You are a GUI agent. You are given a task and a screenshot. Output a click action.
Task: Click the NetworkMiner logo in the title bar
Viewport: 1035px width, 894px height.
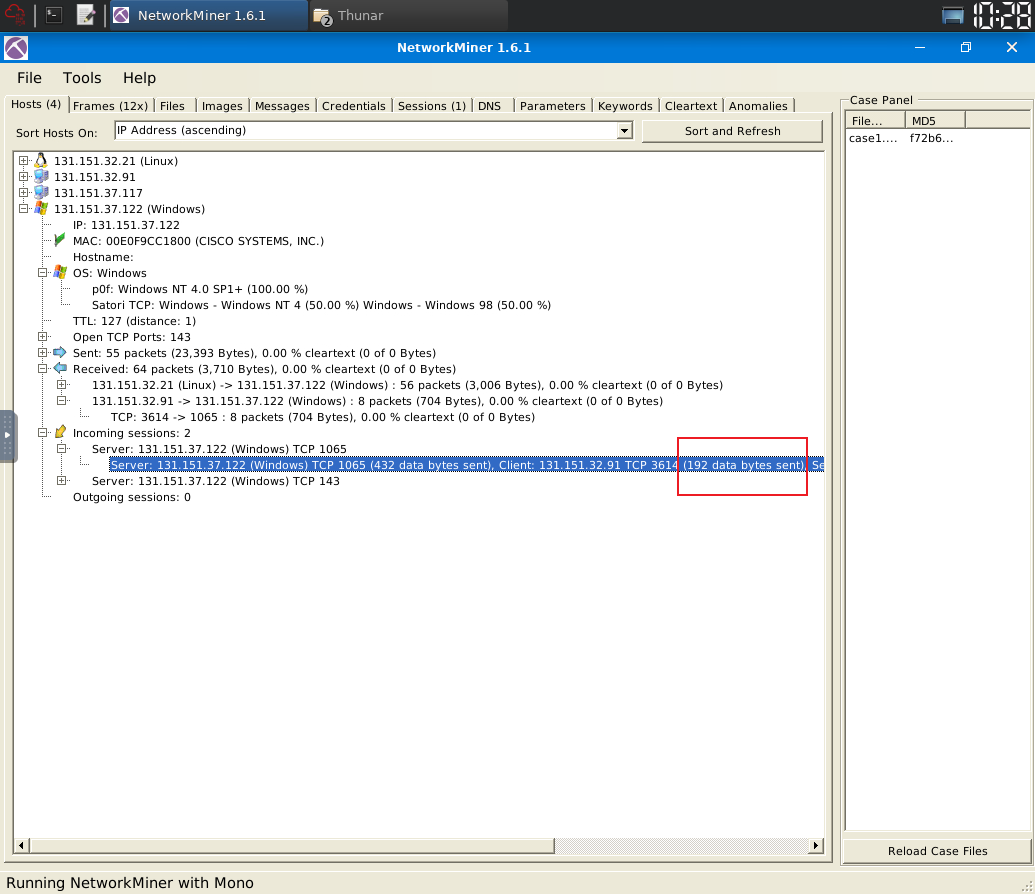coord(16,48)
